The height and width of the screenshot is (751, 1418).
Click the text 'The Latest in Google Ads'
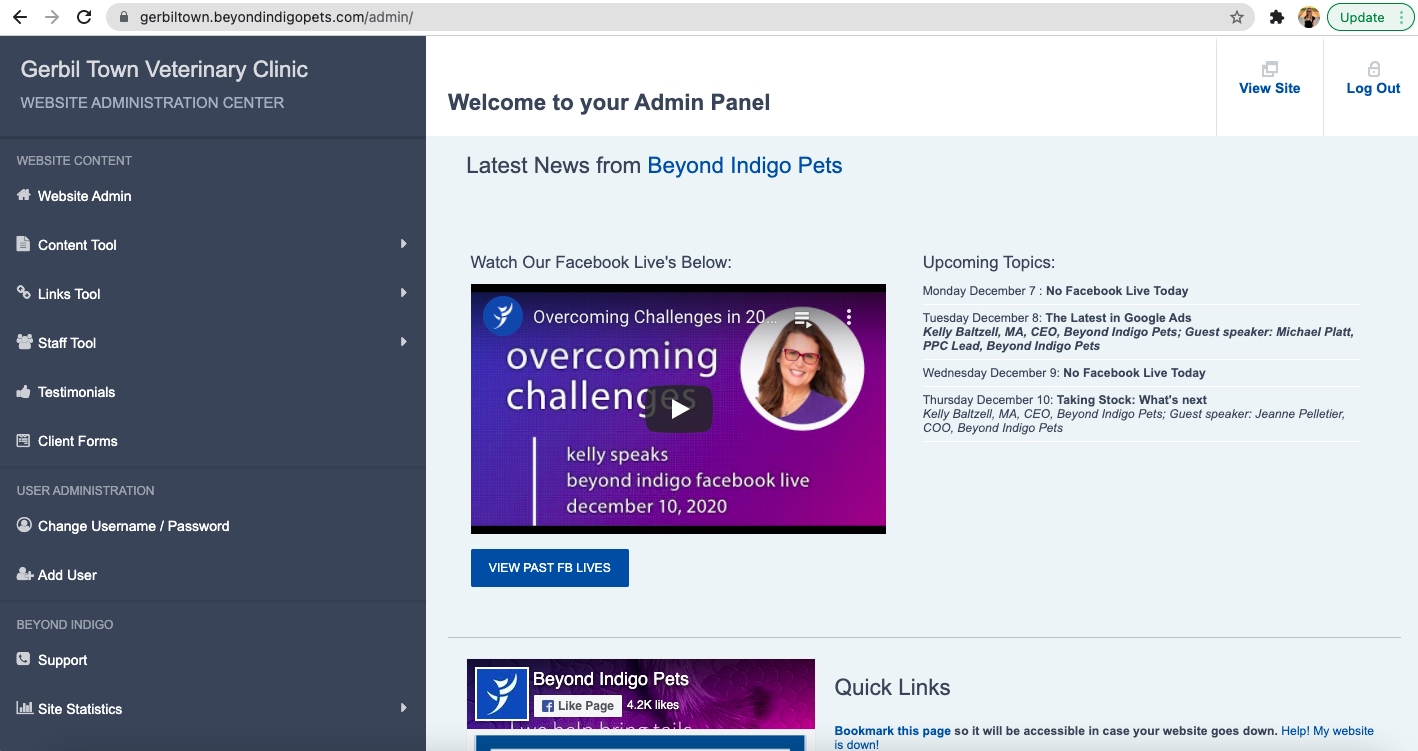pyautogui.click(x=1118, y=318)
